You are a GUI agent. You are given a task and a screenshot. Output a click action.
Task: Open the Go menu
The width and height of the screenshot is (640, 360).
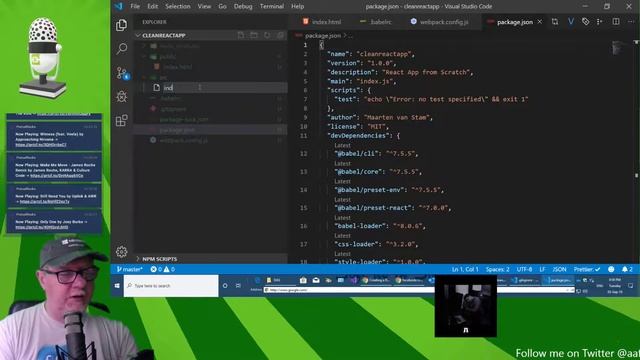[x=222, y=7]
